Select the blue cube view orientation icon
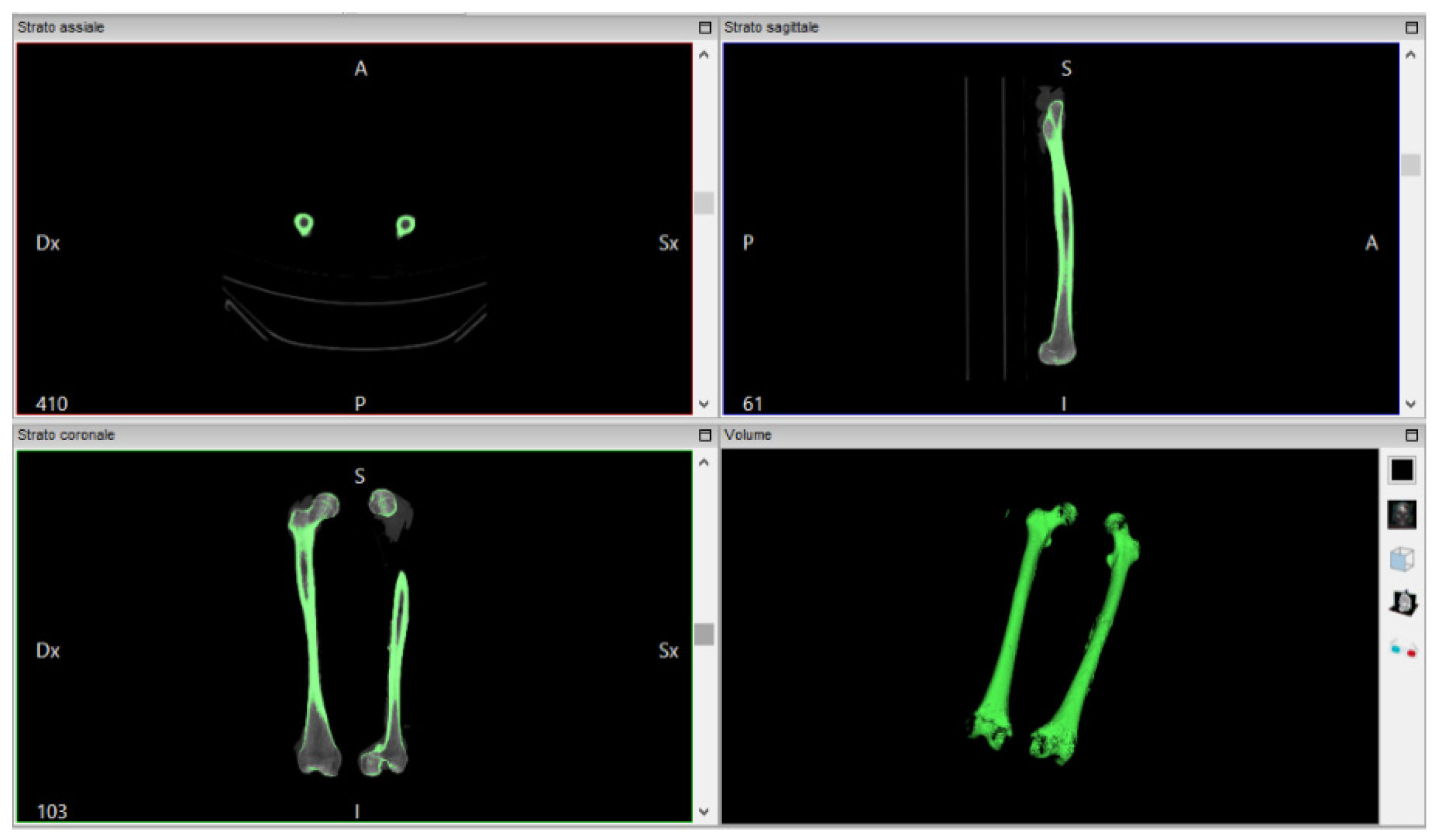The image size is (1438, 840). (1401, 559)
